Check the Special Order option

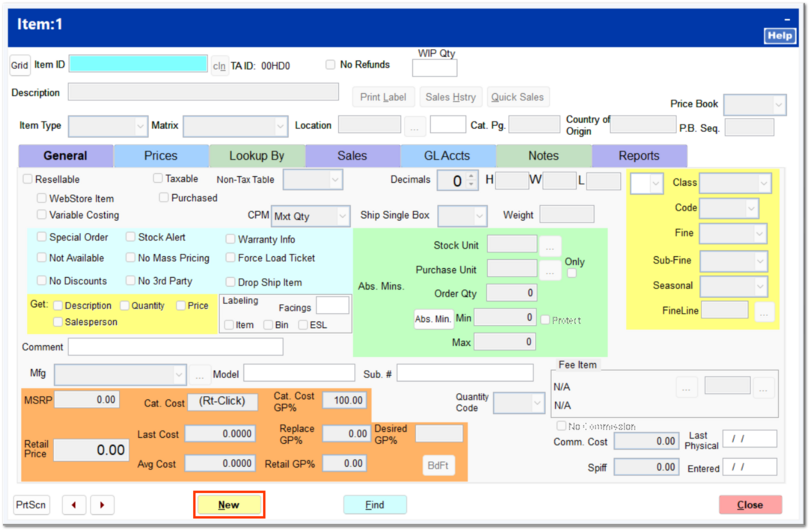tap(42, 238)
